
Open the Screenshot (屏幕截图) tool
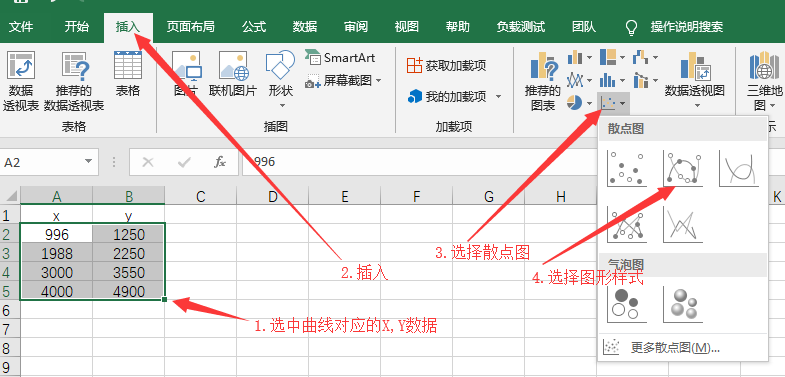point(343,80)
